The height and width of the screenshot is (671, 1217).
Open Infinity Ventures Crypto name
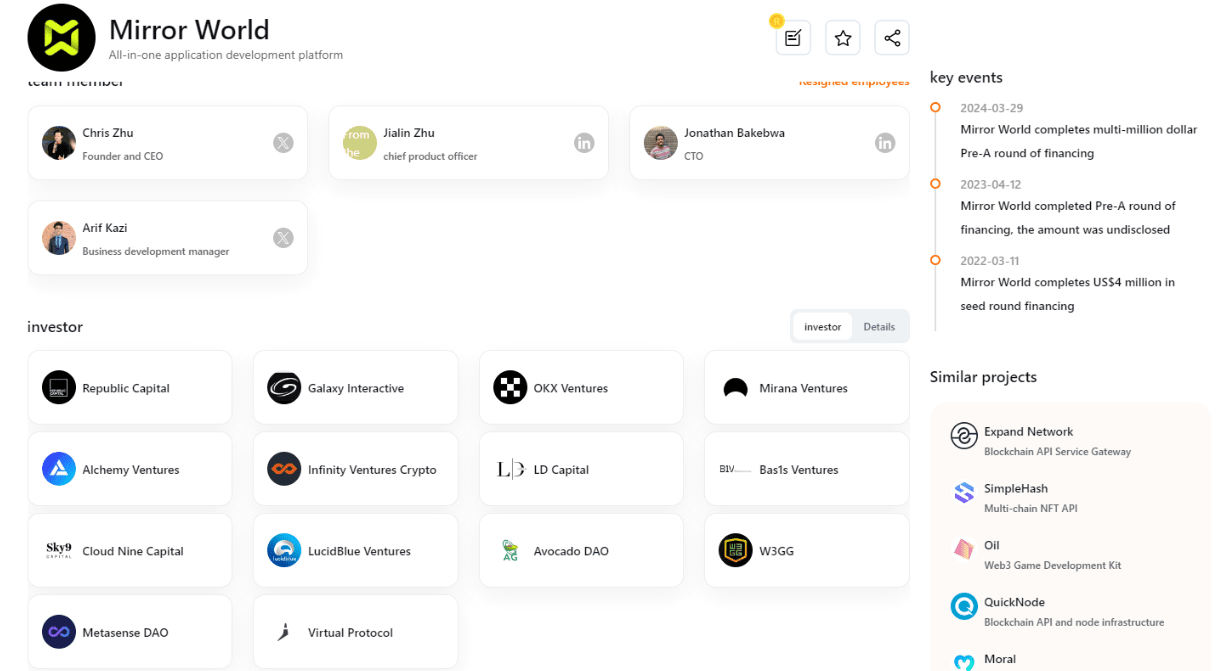[372, 470]
